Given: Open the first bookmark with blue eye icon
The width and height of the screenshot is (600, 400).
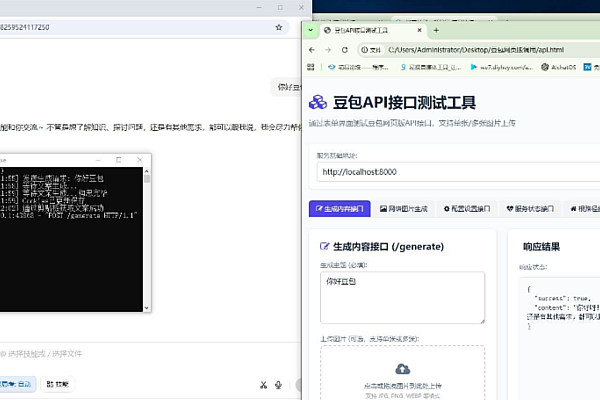Looking at the screenshot, I should tap(358, 67).
